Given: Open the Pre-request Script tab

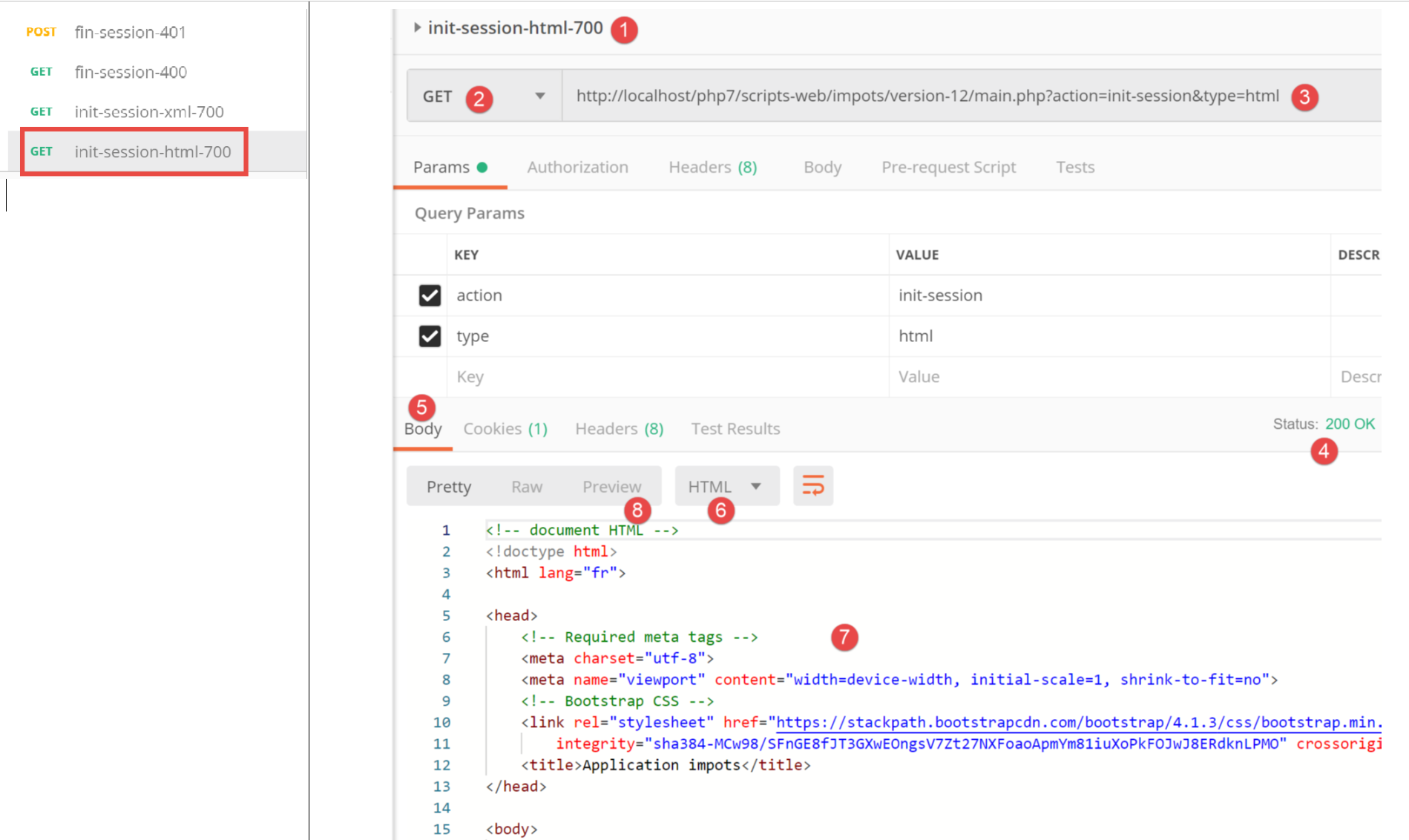Looking at the screenshot, I should [x=948, y=167].
